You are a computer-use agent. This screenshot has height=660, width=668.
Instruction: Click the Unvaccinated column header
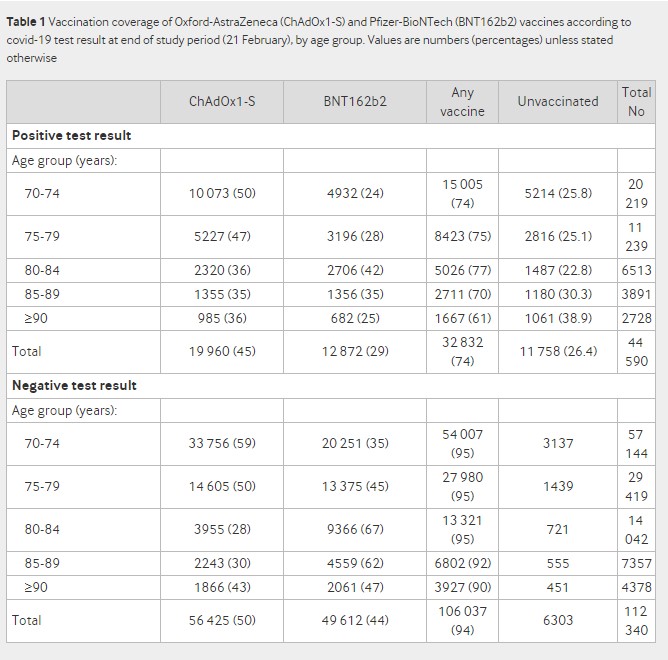tap(558, 101)
